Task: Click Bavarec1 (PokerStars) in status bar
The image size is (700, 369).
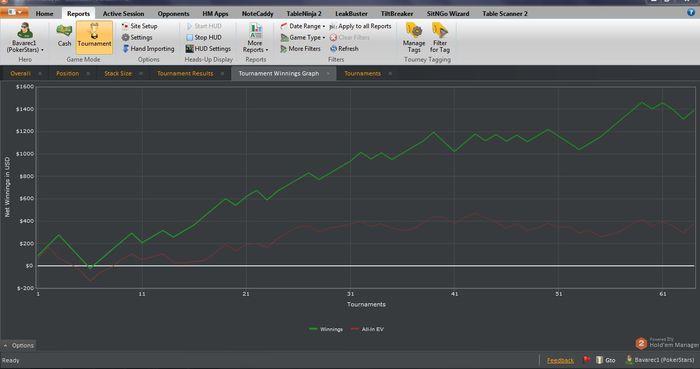Action: [x=660, y=360]
